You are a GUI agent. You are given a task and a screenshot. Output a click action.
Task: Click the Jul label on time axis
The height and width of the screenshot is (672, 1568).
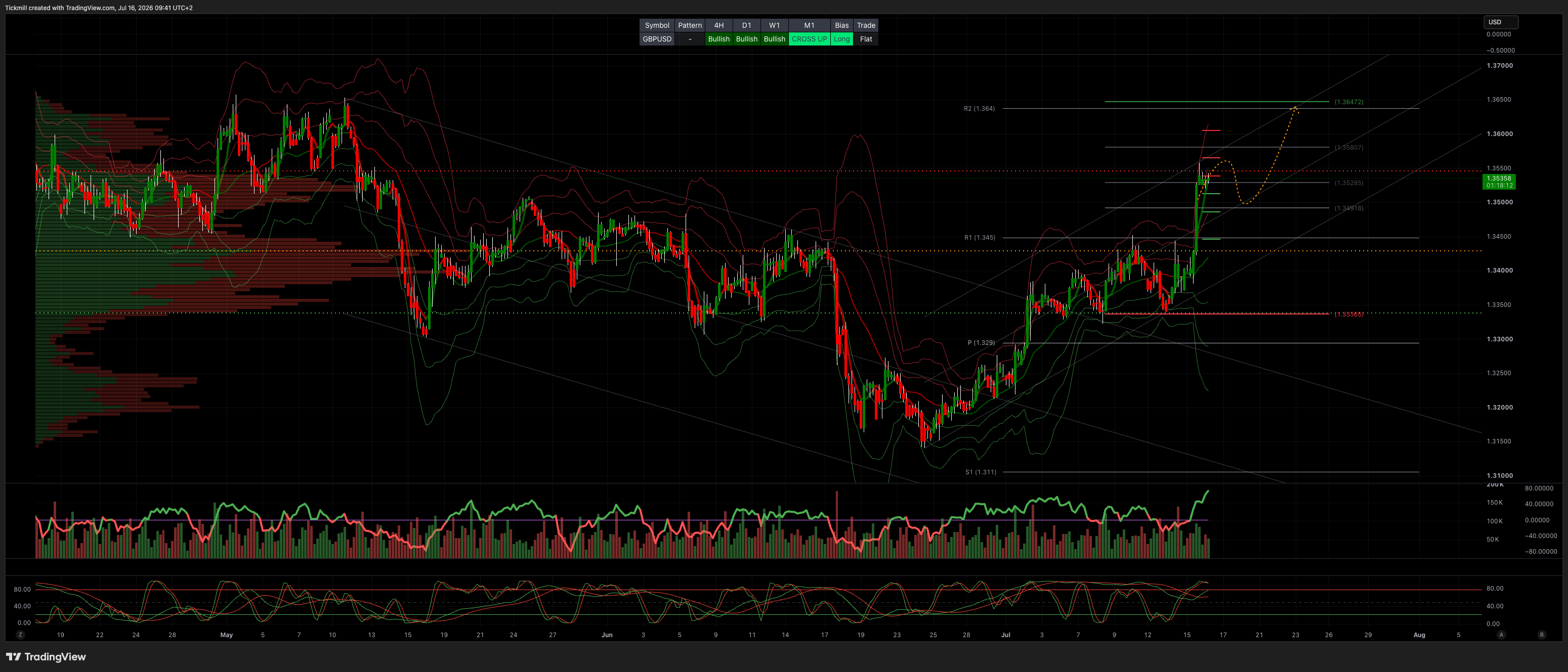coord(1005,635)
